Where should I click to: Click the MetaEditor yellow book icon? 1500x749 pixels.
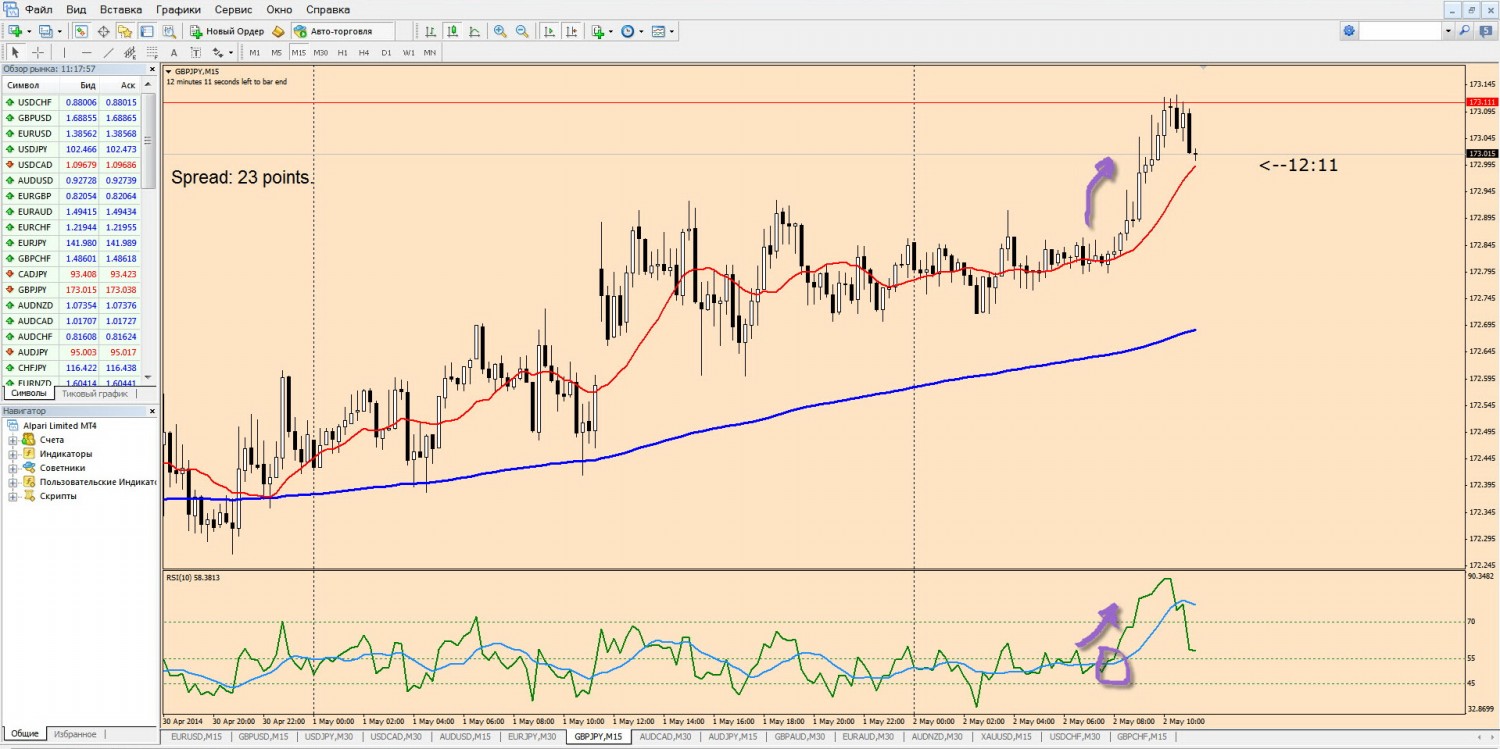278,31
